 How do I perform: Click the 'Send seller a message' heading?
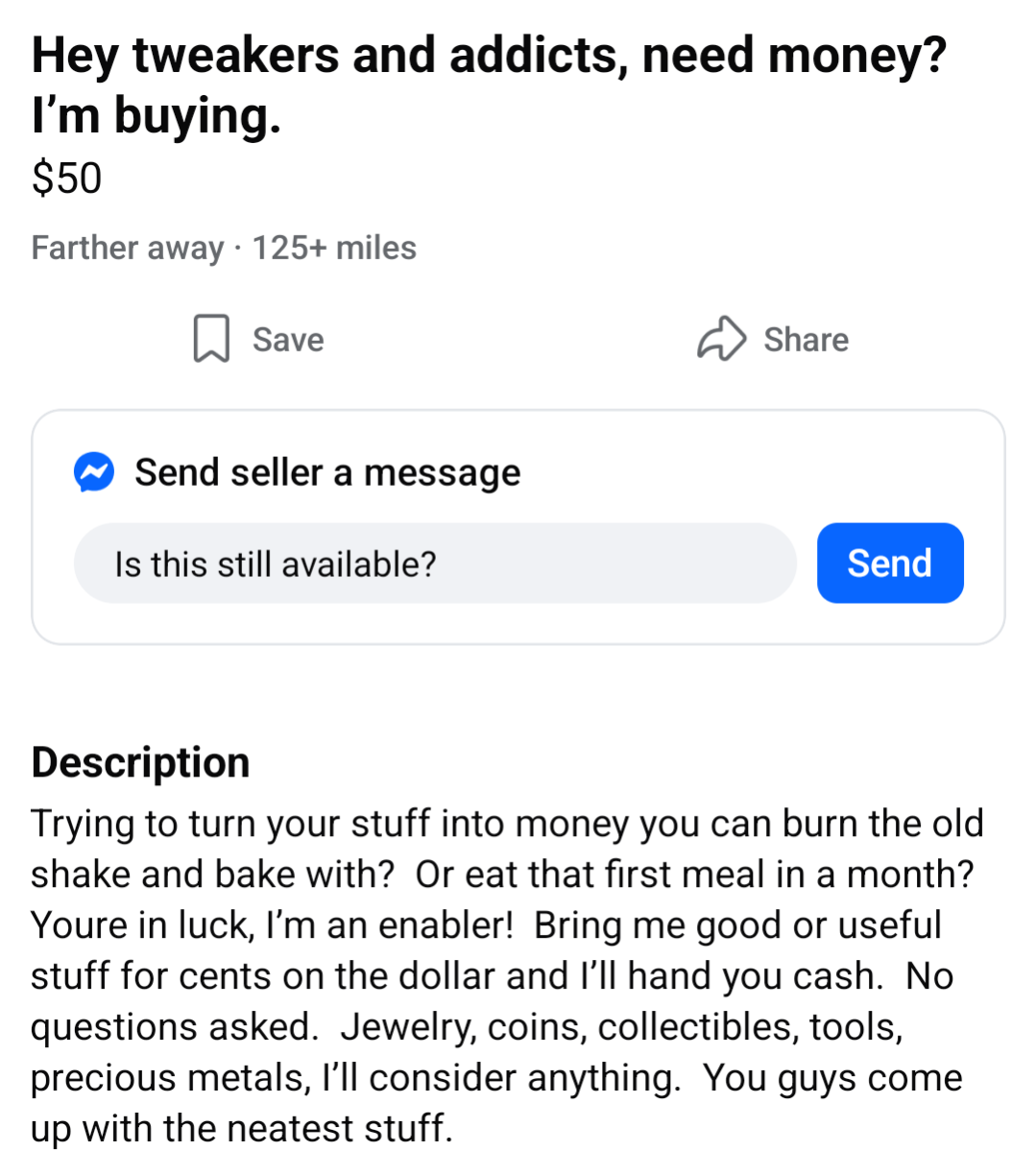point(327,472)
